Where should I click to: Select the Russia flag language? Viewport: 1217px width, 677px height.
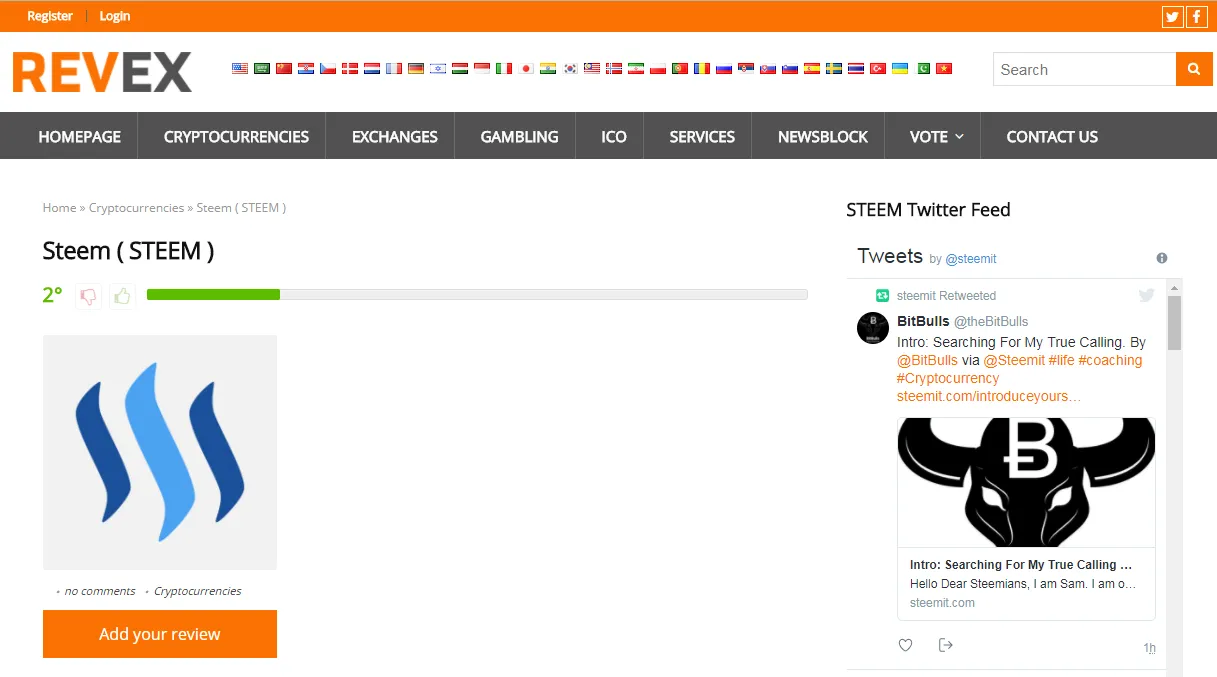[x=724, y=69]
